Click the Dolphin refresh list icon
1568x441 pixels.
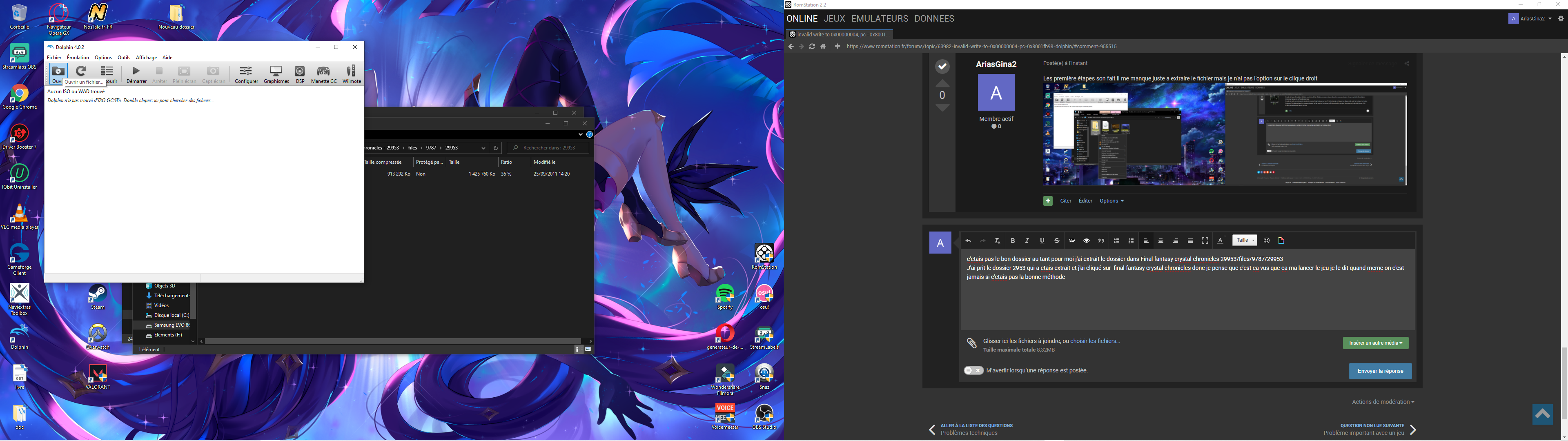(81, 72)
